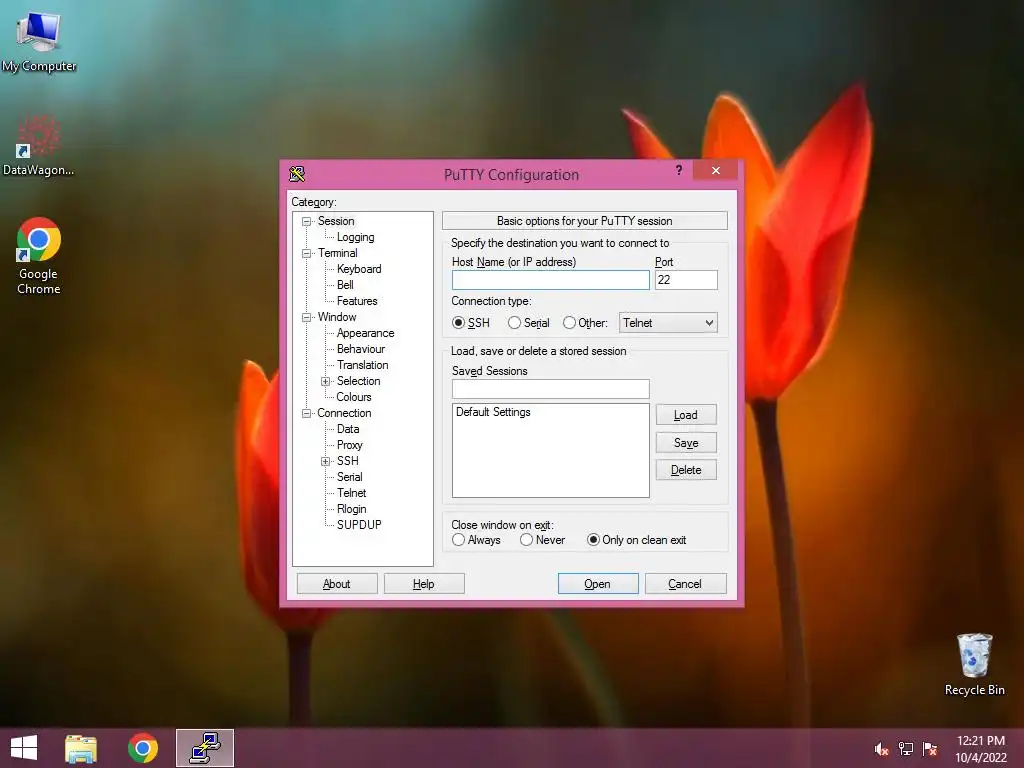Open the SUPDUP category

[x=359, y=524]
